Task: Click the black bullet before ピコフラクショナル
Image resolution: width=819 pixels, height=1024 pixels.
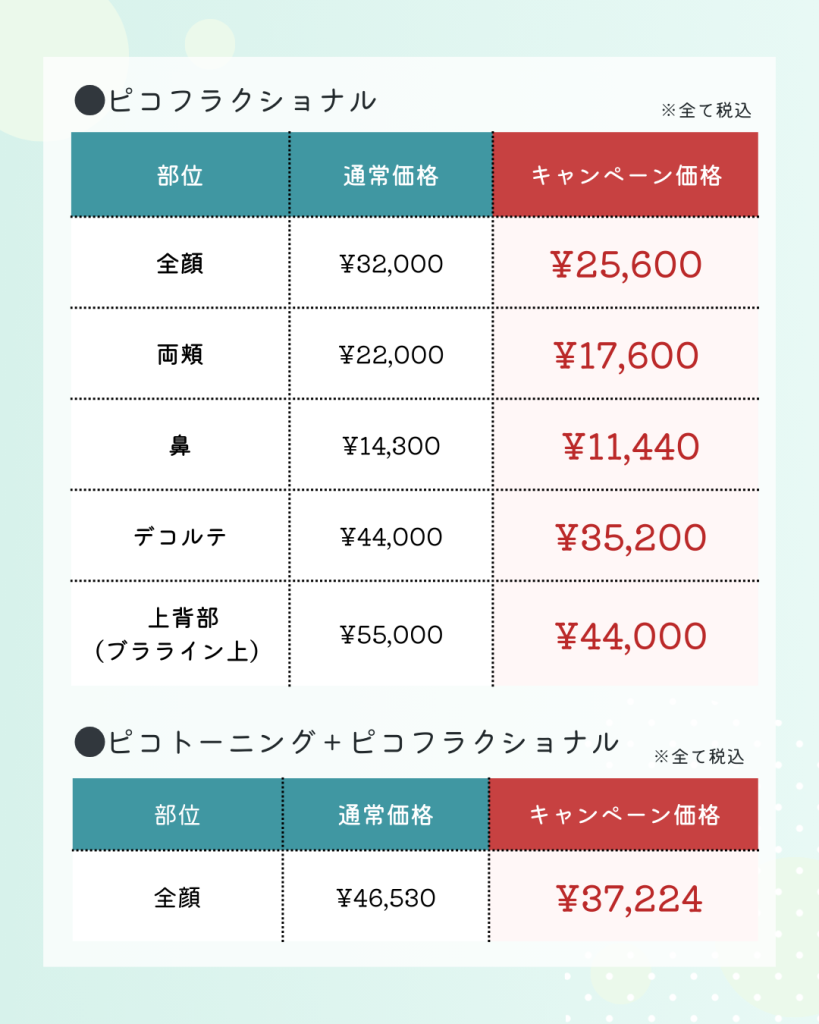Action: coord(89,101)
